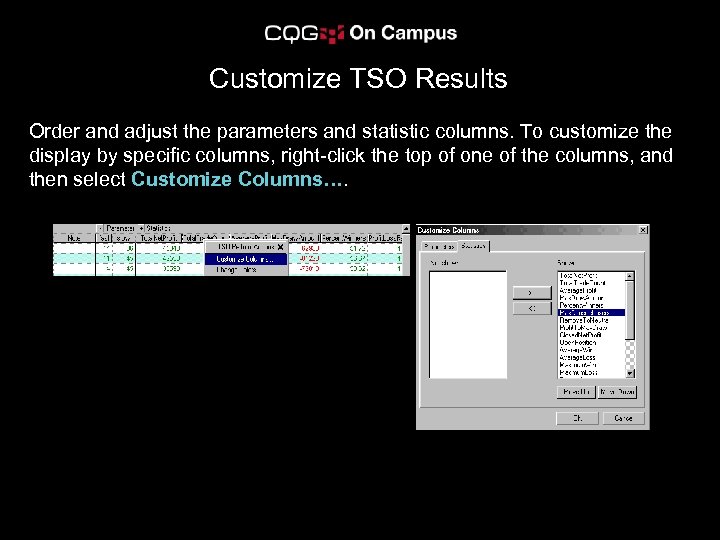Click the TotalNetProfit column header
This screenshot has width=720, height=540.
(158, 238)
